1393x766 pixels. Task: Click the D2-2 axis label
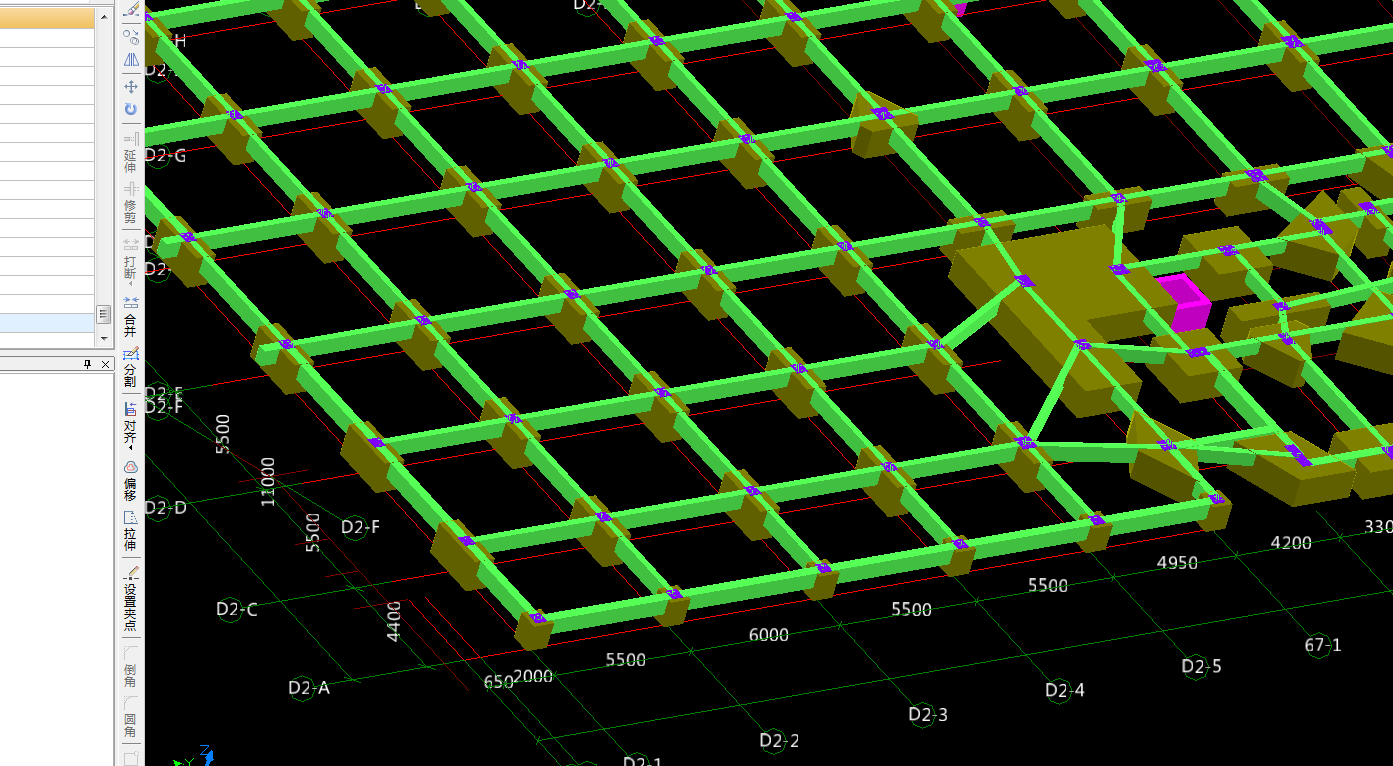point(779,741)
